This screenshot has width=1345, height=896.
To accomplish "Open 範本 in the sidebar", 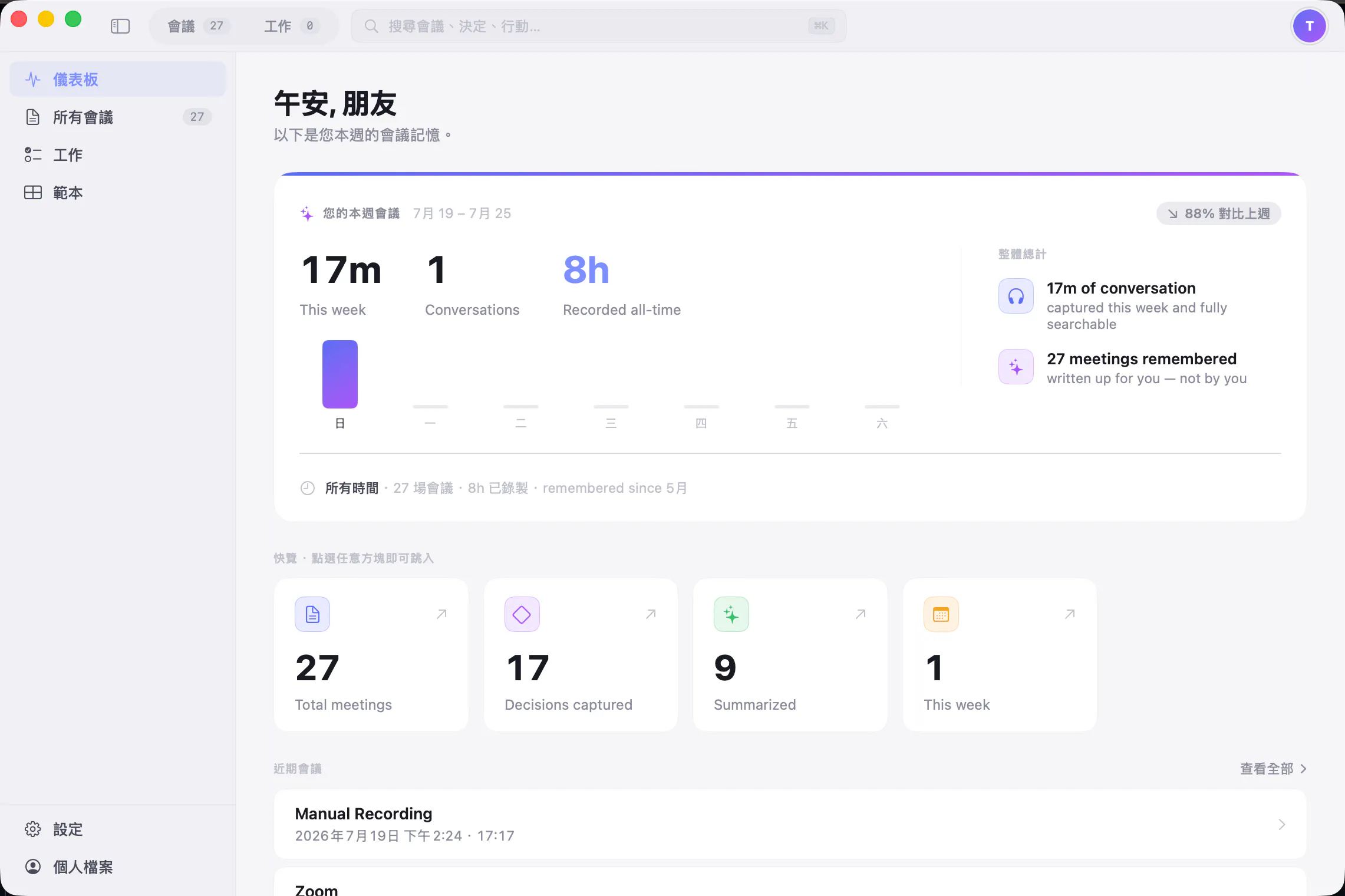I will (x=118, y=192).
